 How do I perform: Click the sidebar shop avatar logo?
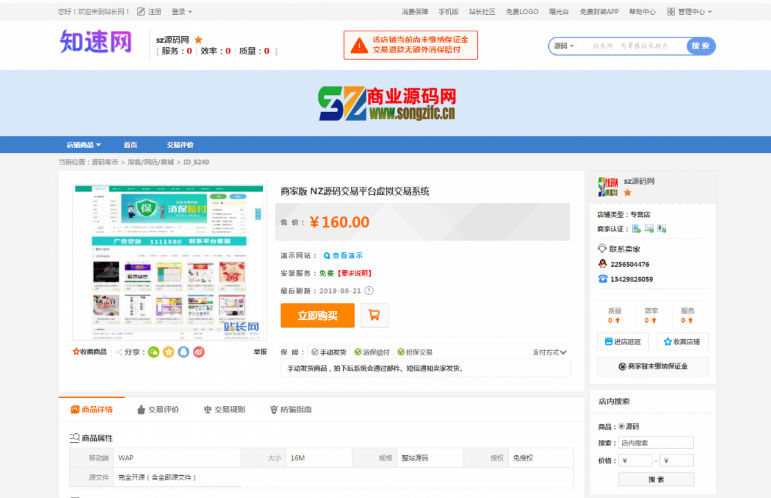(608, 187)
